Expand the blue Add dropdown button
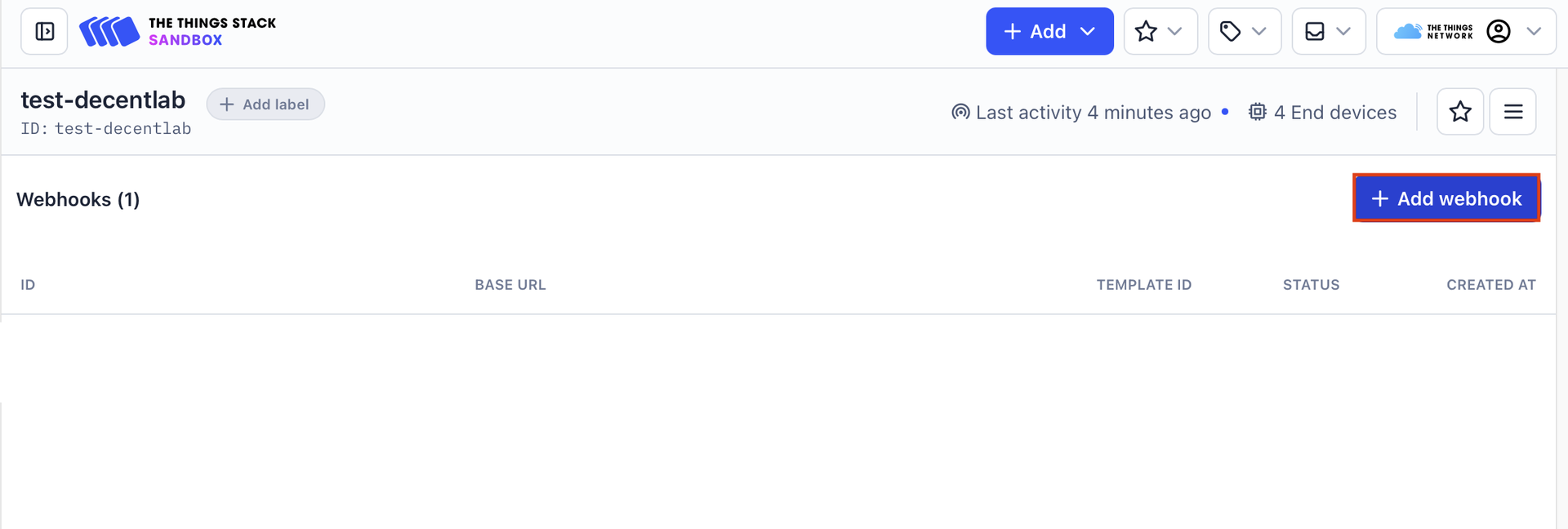Viewport: 1568px width, 529px height. (x=1049, y=31)
